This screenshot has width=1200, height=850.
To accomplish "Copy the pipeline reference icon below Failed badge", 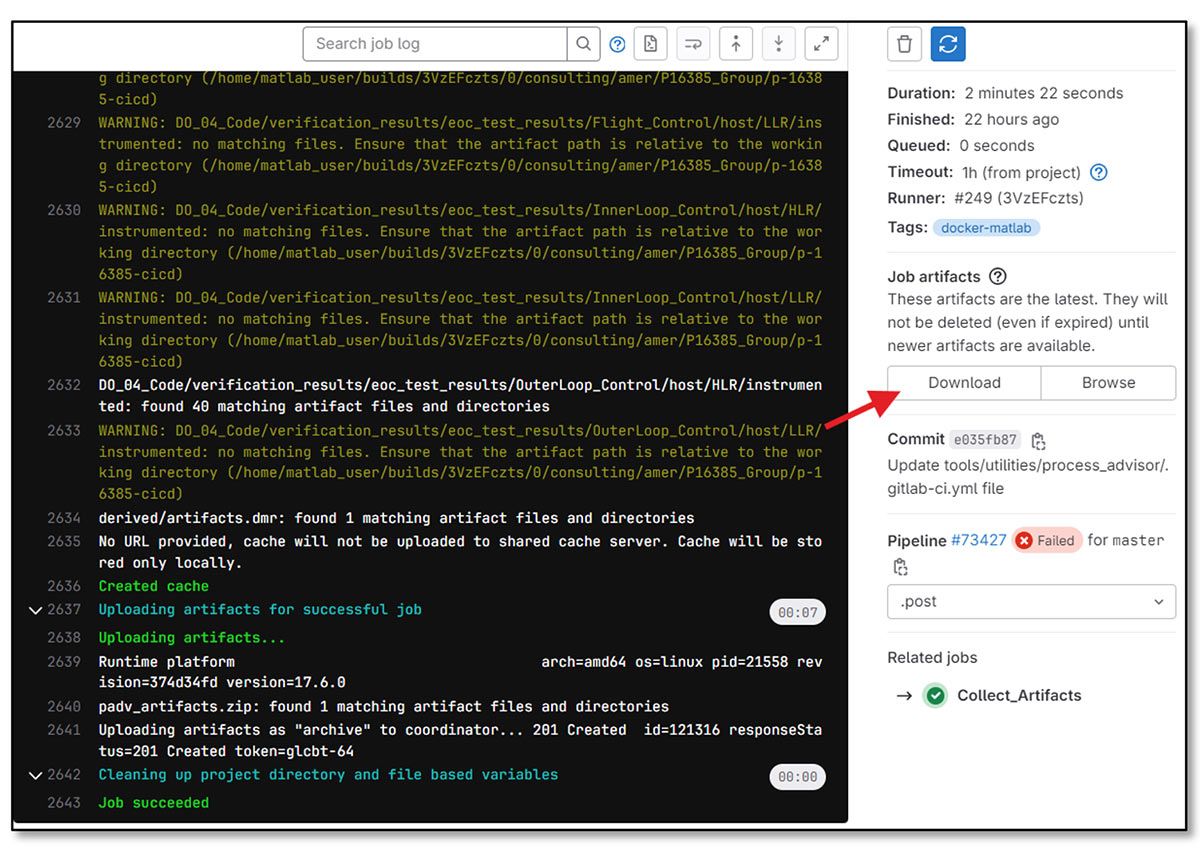I will 900,565.
